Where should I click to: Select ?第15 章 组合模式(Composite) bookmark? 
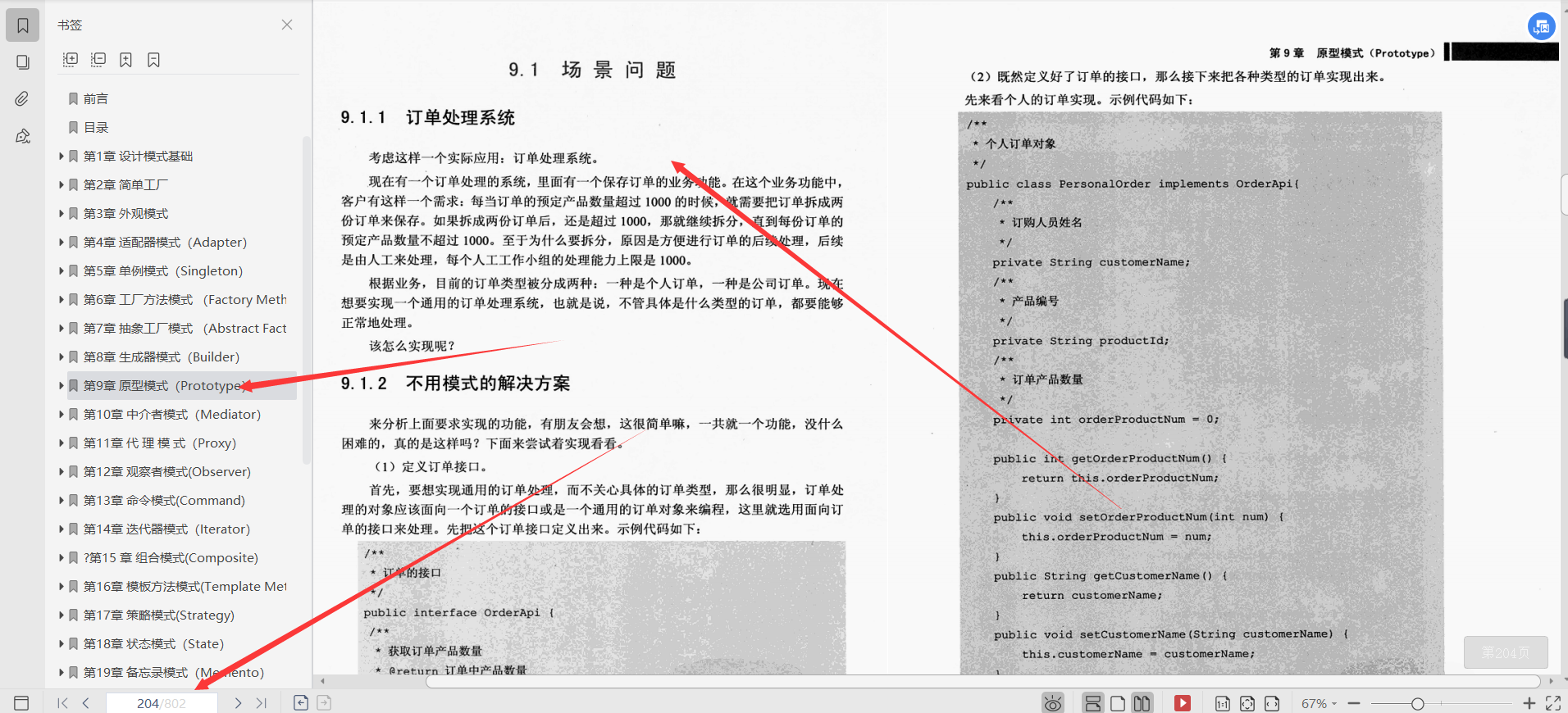click(171, 557)
